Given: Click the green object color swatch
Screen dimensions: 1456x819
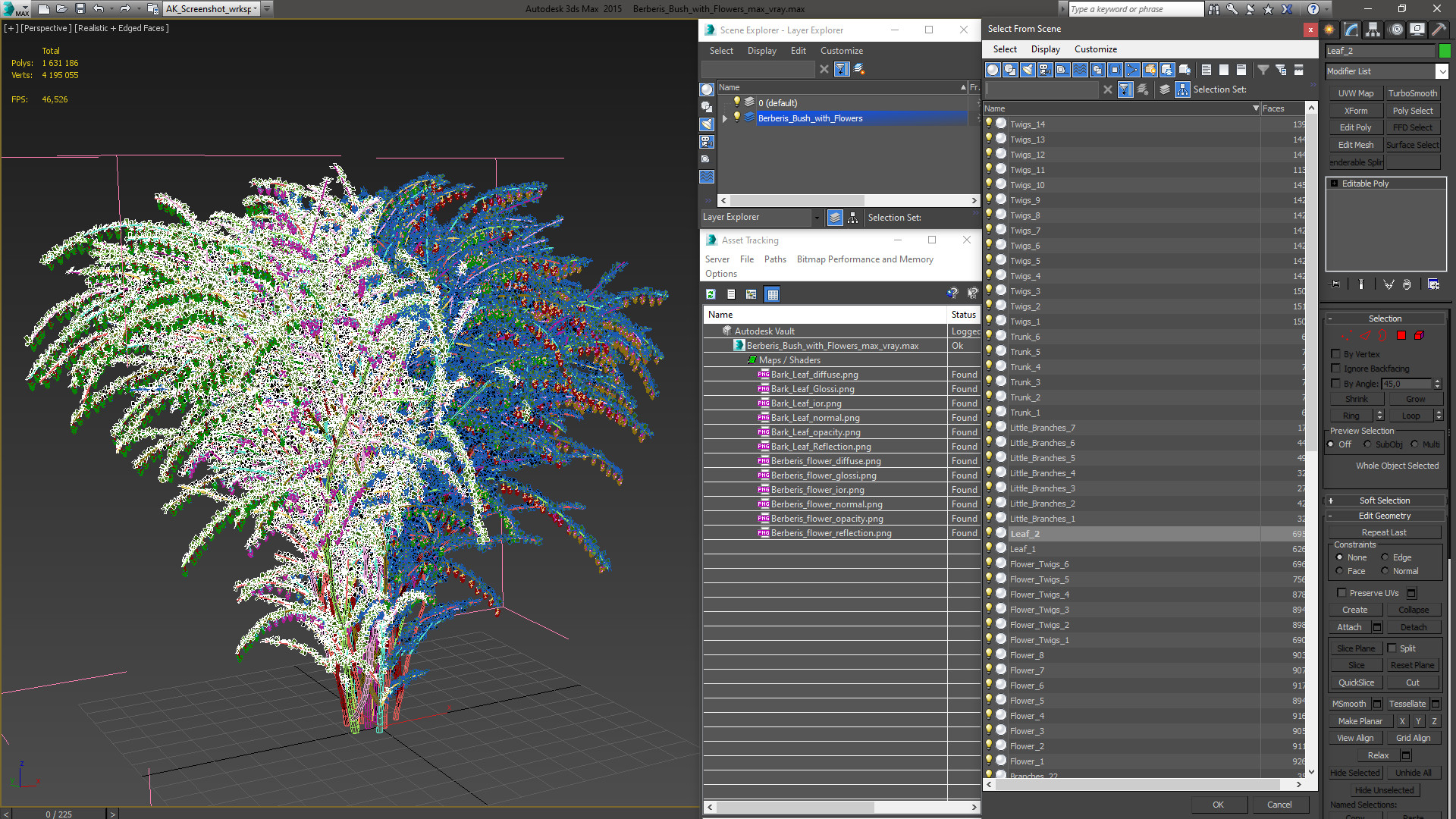Looking at the screenshot, I should point(1445,51).
